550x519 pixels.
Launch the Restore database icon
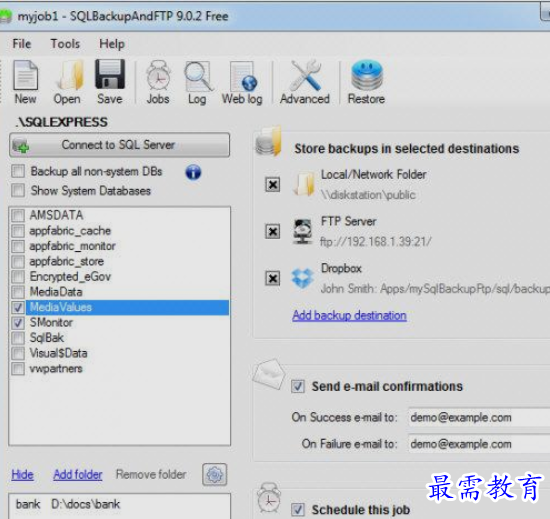tap(366, 82)
